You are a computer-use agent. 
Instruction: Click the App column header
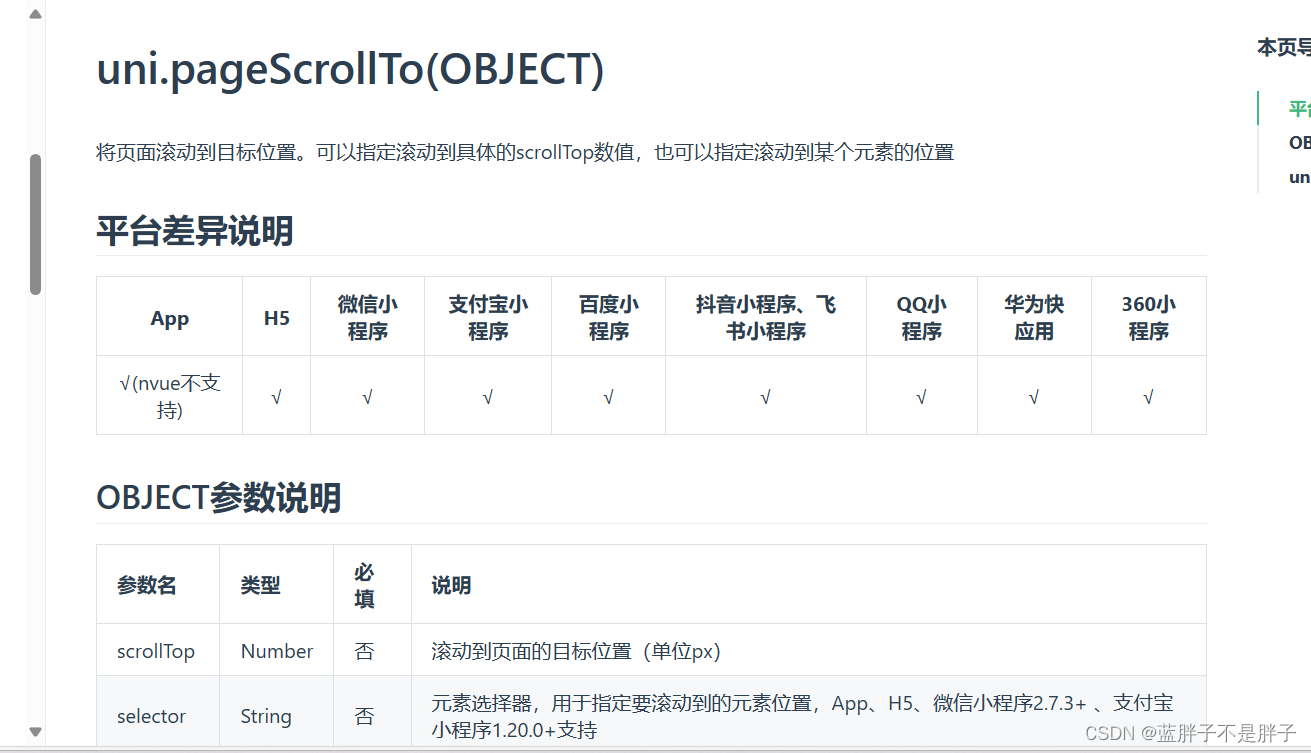click(x=169, y=318)
